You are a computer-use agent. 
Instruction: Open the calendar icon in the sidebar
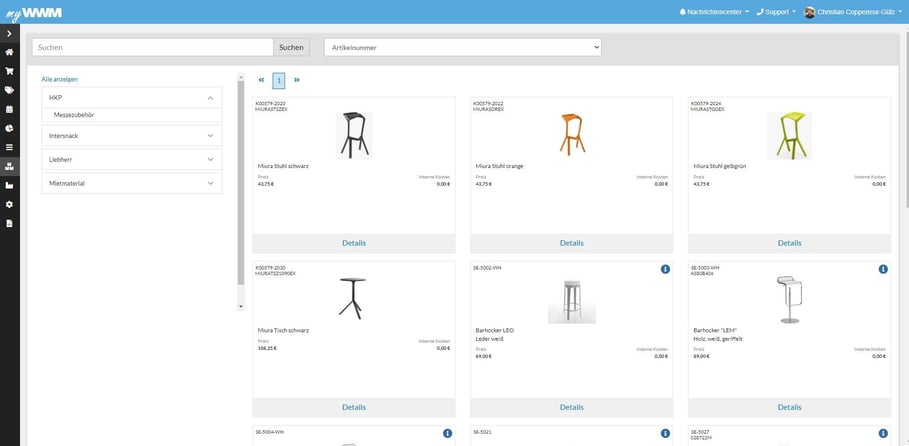click(9, 109)
